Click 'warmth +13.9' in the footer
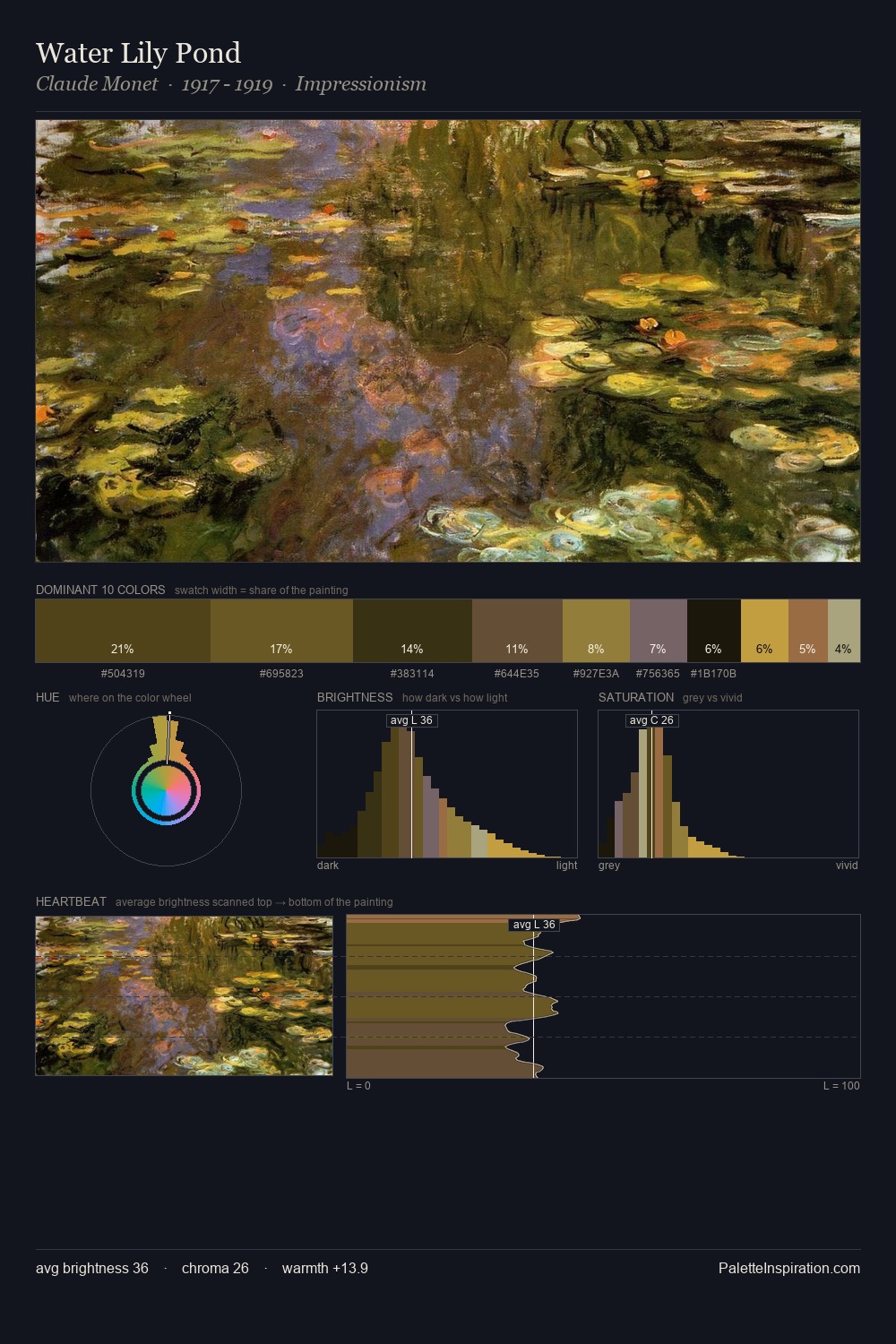896x1344 pixels. pos(325,1268)
